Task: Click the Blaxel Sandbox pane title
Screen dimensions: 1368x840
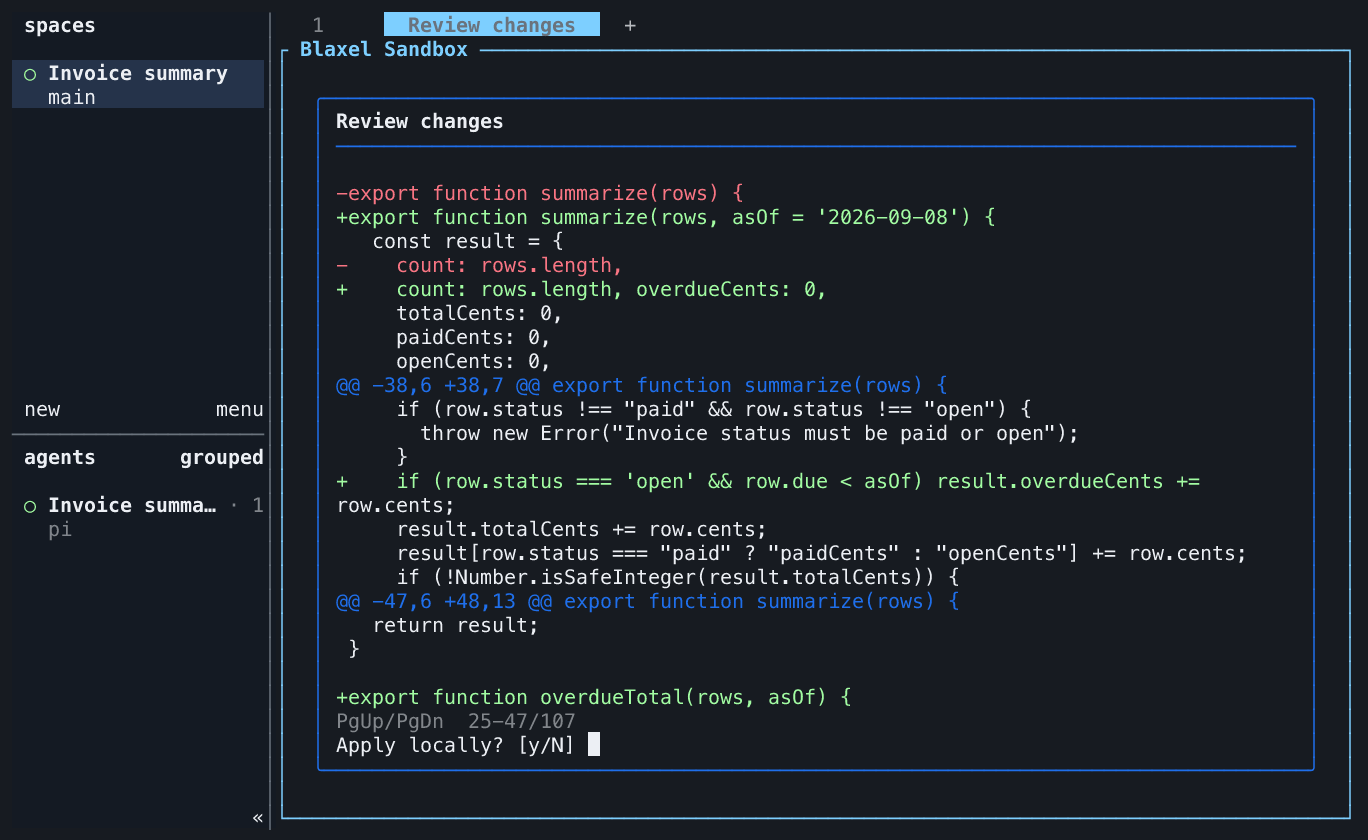Action: [x=384, y=50]
